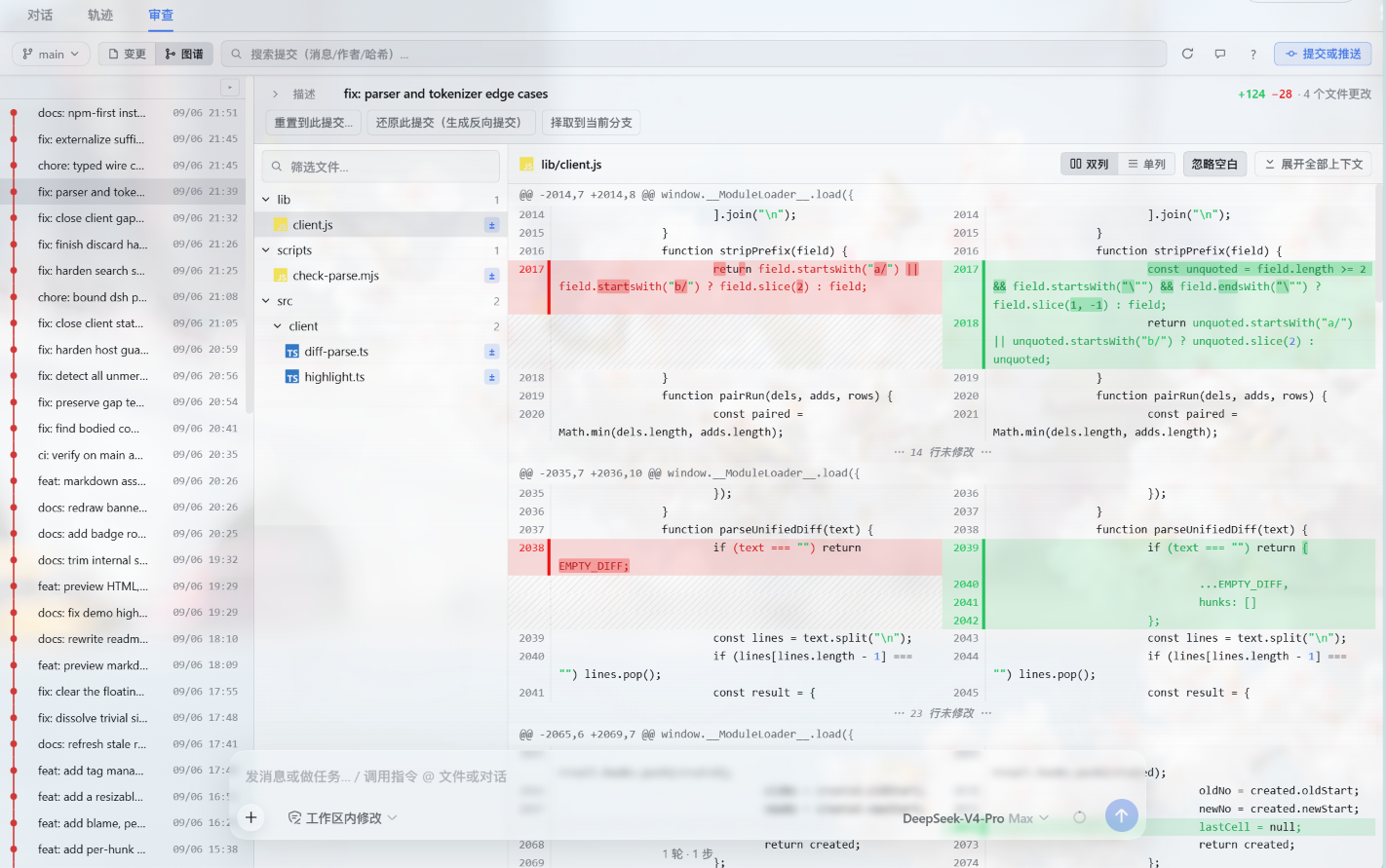This screenshot has height=868, width=1386.
Task: Switch diff to side-by-side 双列 view
Action: (x=1090, y=164)
